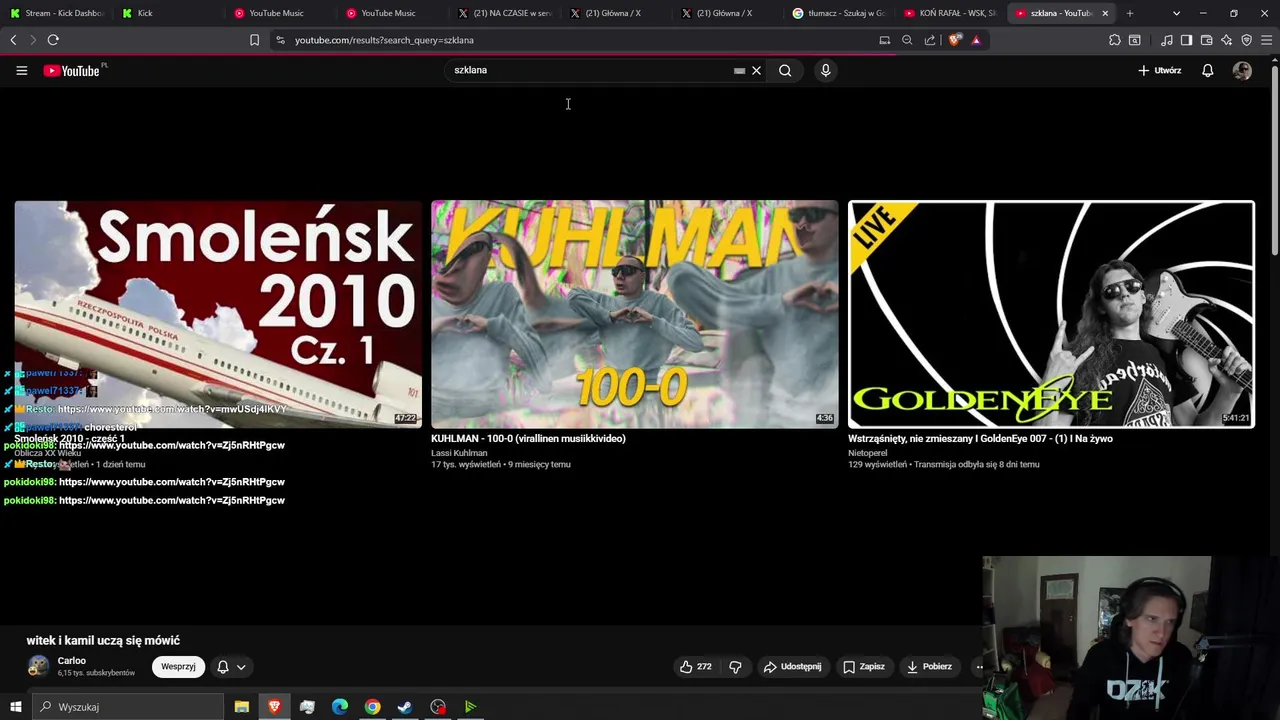
Task: Open Brave Wallet icon
Action: tap(1206, 40)
